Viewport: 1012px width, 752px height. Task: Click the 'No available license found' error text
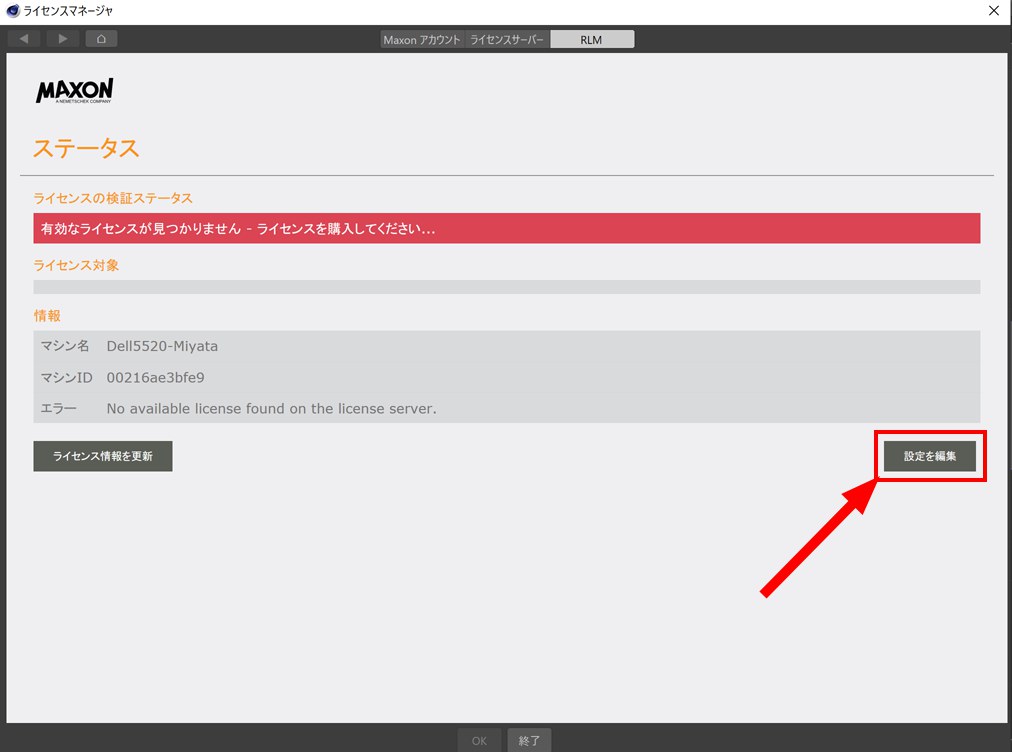tap(272, 409)
